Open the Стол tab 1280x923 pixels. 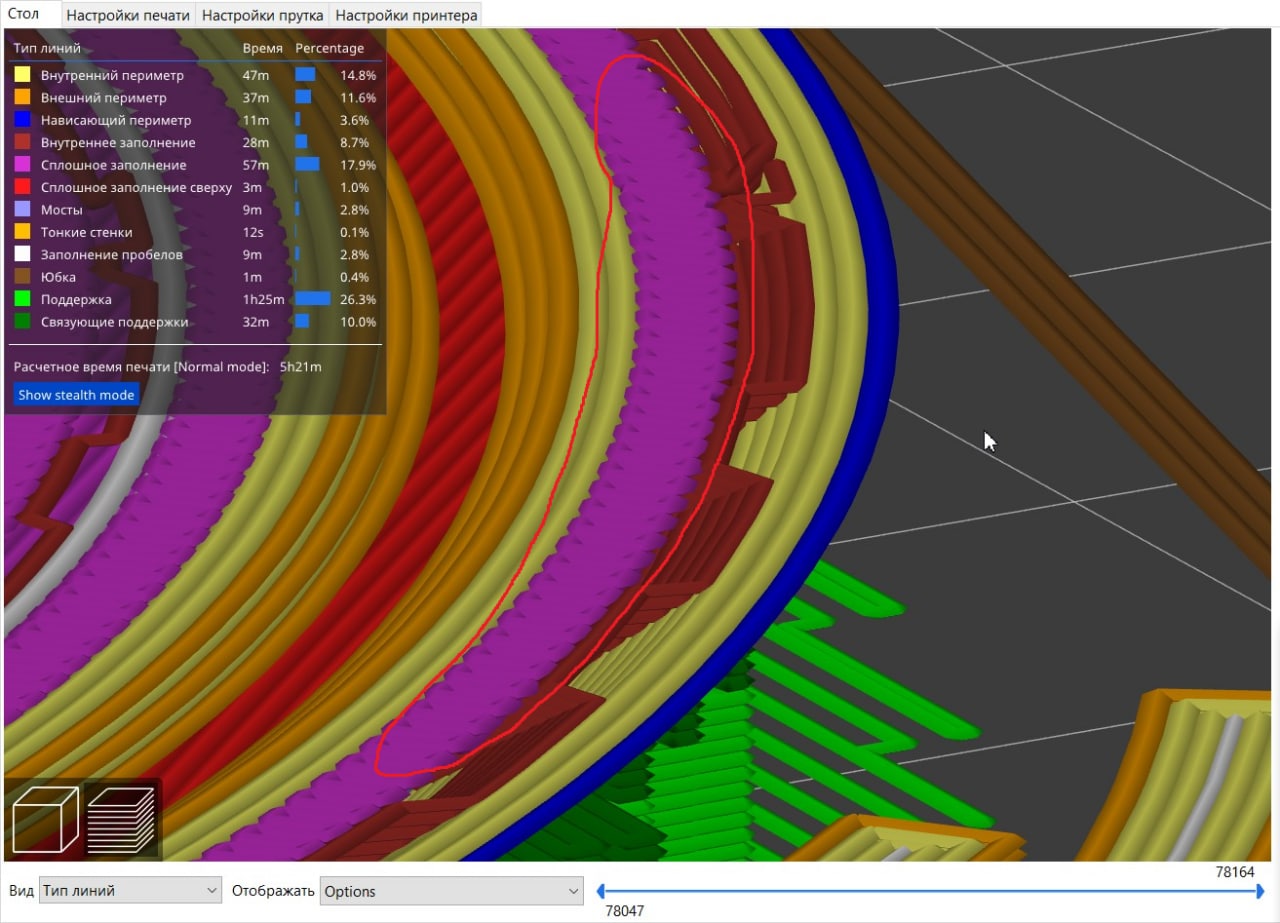point(23,14)
